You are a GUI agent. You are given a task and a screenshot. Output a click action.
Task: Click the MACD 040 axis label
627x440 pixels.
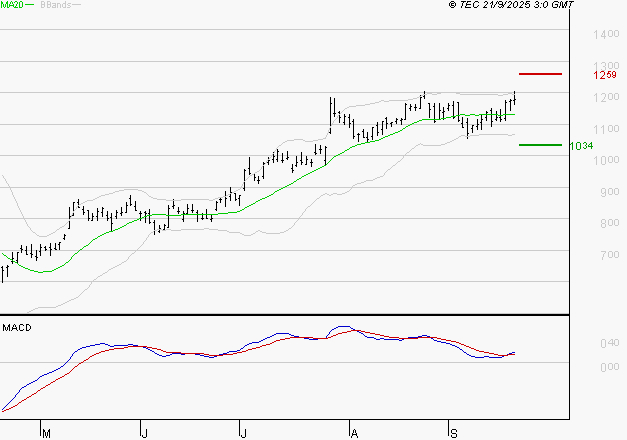coord(610,343)
